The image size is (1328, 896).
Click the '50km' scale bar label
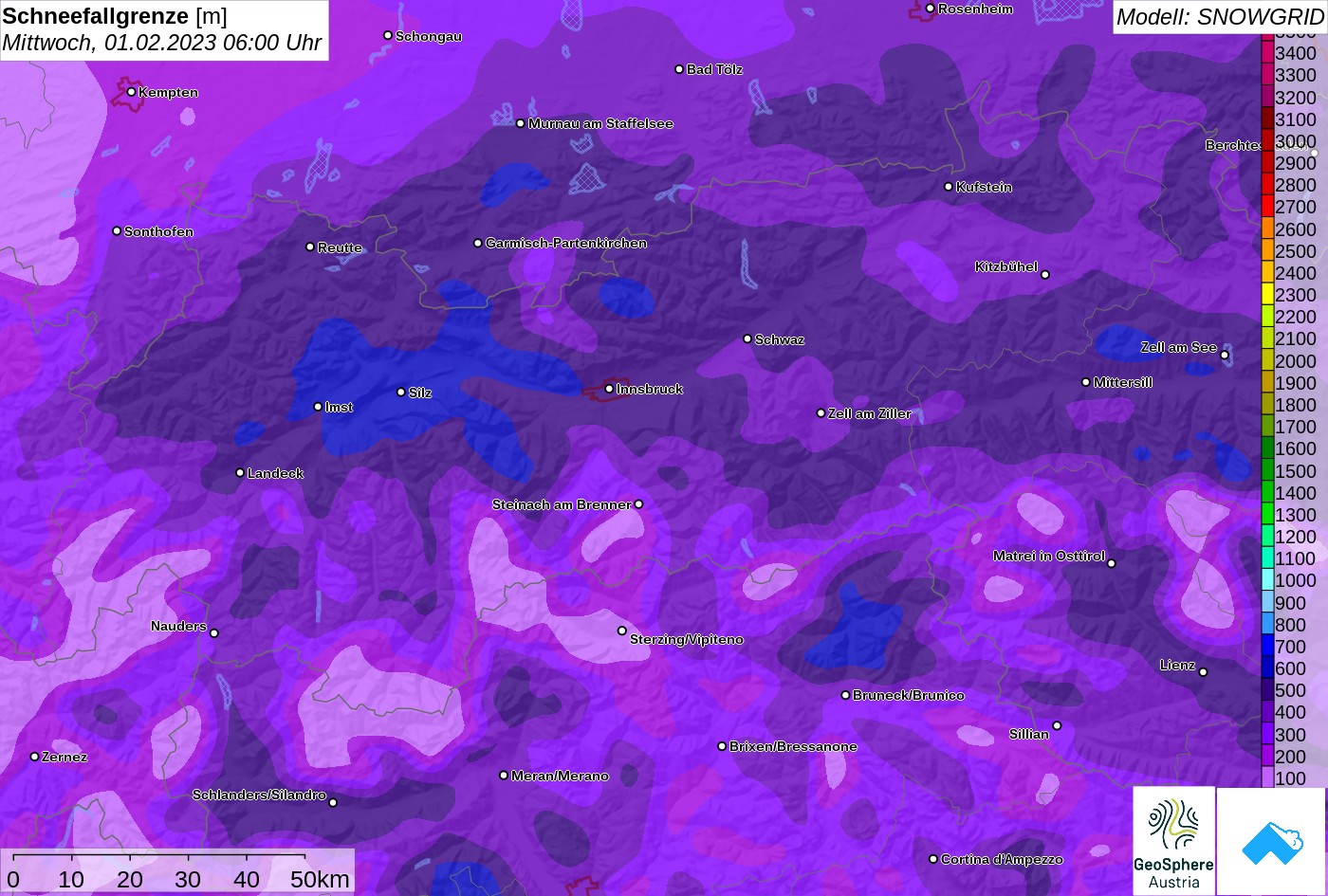coord(320,879)
